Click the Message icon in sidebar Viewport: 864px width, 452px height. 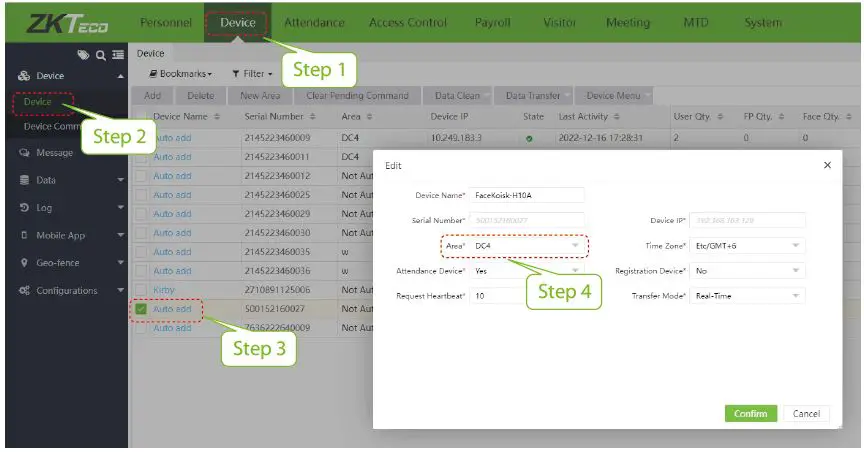click(x=24, y=153)
